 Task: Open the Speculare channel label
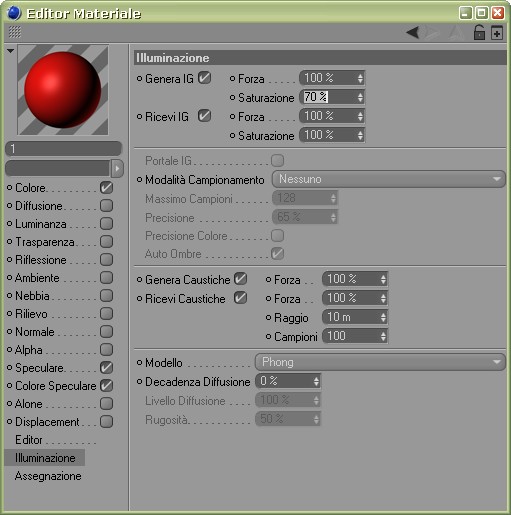[x=39, y=368]
